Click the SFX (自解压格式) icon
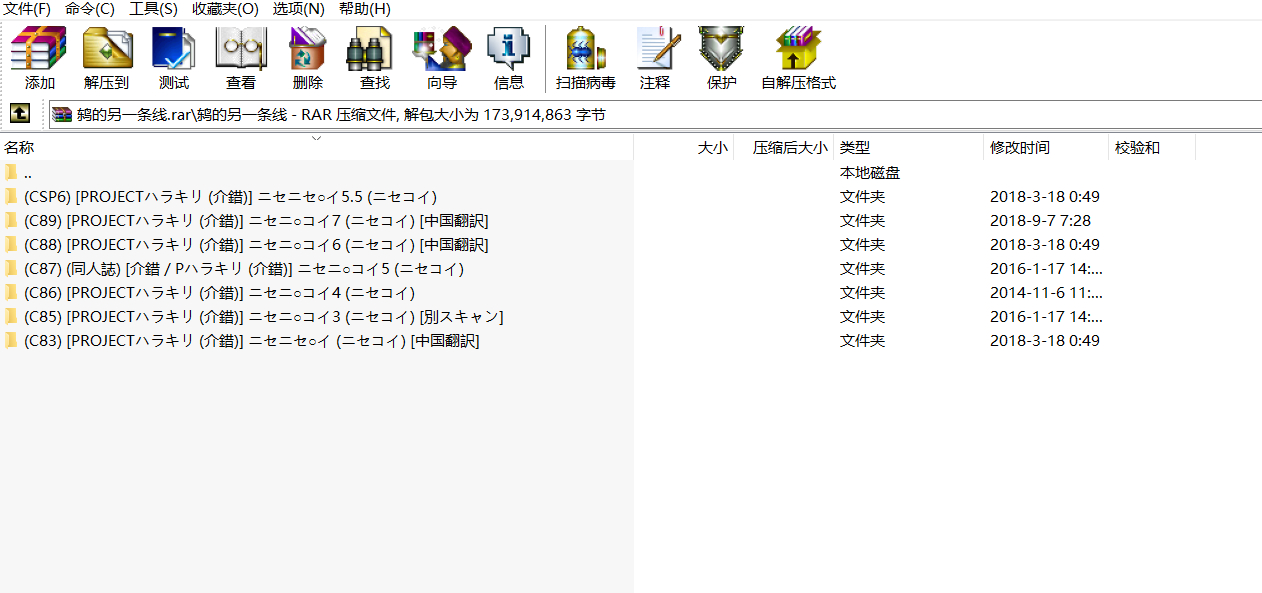Viewport: 1262px width, 593px height. click(x=798, y=49)
